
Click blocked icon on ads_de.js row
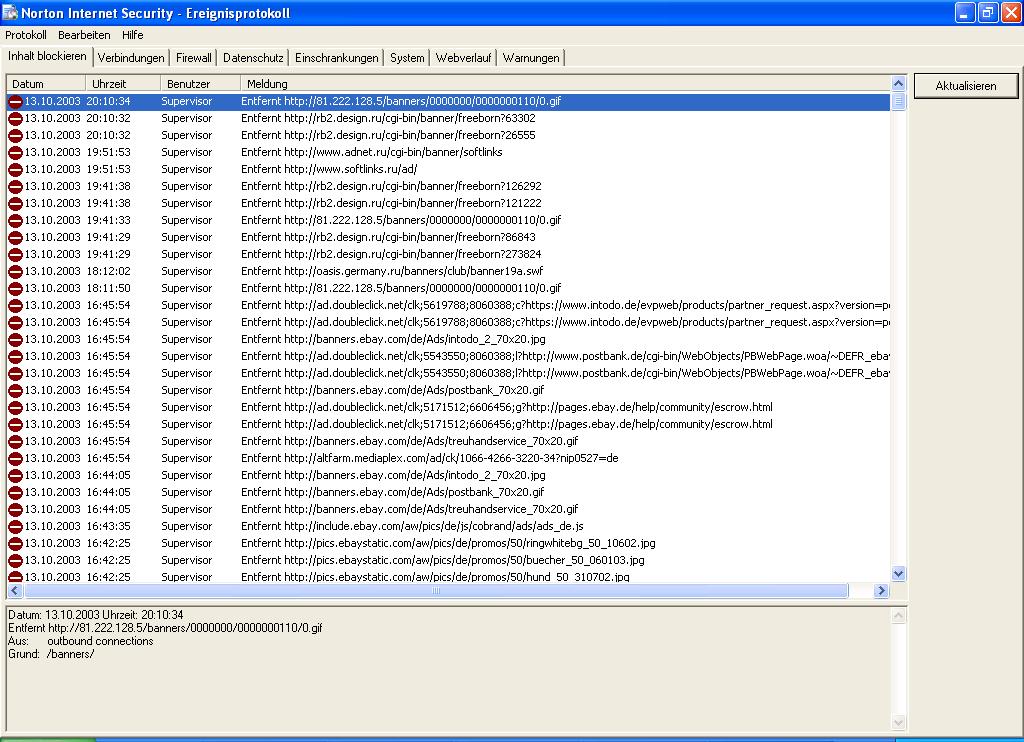(x=15, y=526)
